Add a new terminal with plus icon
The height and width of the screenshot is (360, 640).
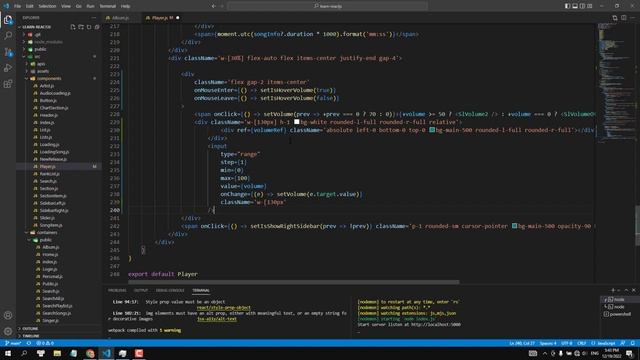pos(613,290)
